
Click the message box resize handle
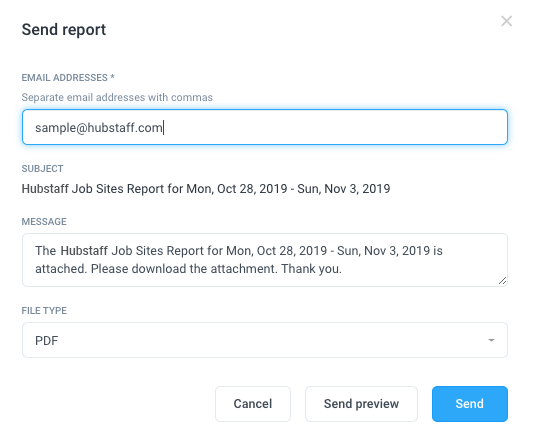[502, 281]
